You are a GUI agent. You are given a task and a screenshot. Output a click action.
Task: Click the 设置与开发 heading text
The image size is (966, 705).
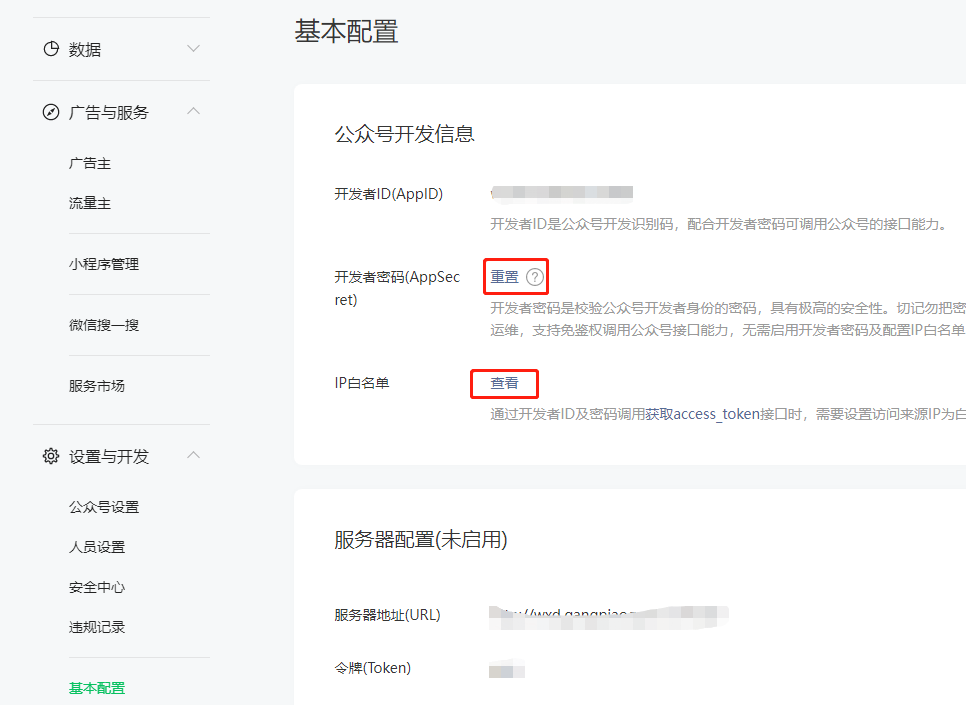click(x=109, y=457)
